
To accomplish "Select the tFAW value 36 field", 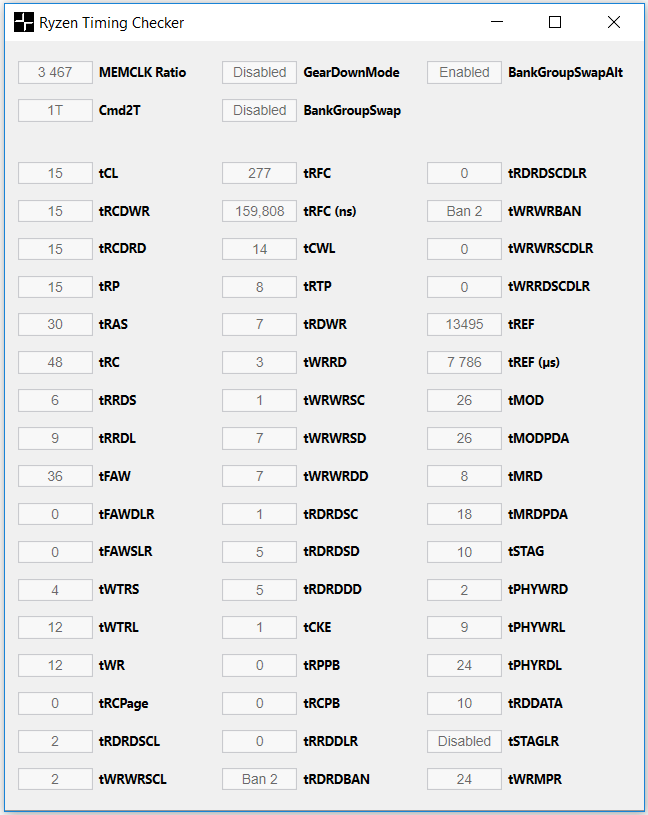I will pyautogui.click(x=56, y=476).
